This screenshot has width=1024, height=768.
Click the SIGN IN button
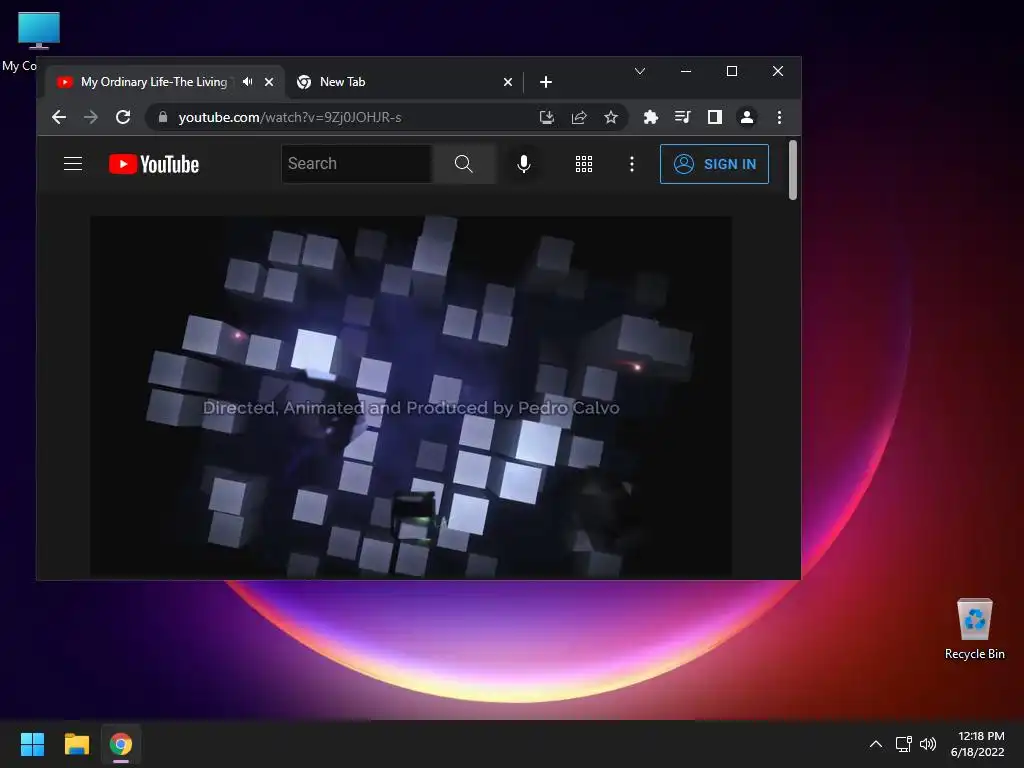(x=714, y=164)
